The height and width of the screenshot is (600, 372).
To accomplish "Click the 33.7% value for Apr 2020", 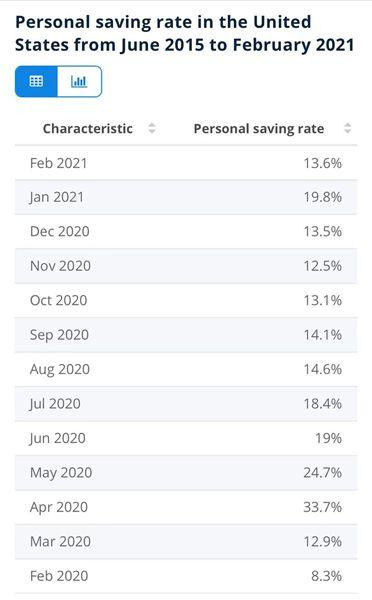I will [x=323, y=507].
